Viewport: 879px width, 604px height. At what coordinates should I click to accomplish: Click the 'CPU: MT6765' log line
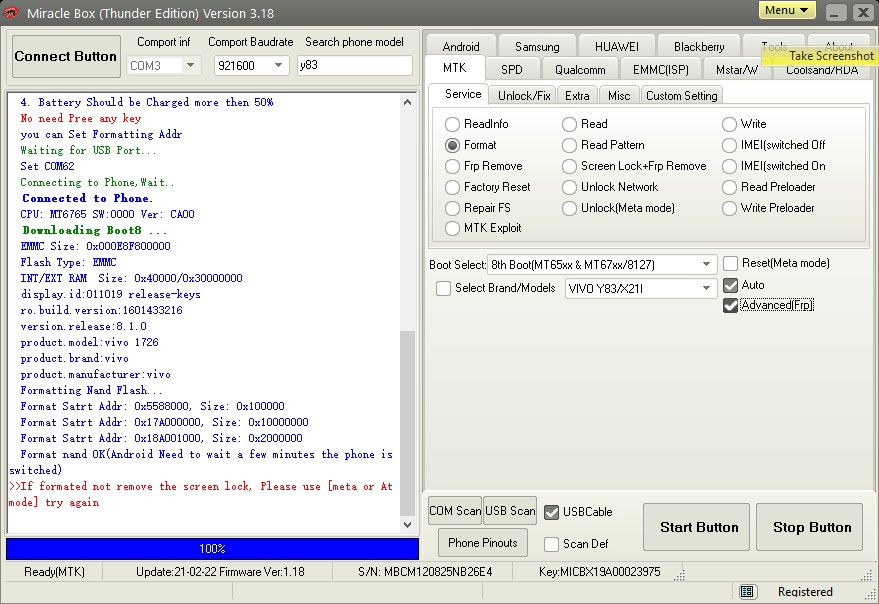click(x=107, y=214)
